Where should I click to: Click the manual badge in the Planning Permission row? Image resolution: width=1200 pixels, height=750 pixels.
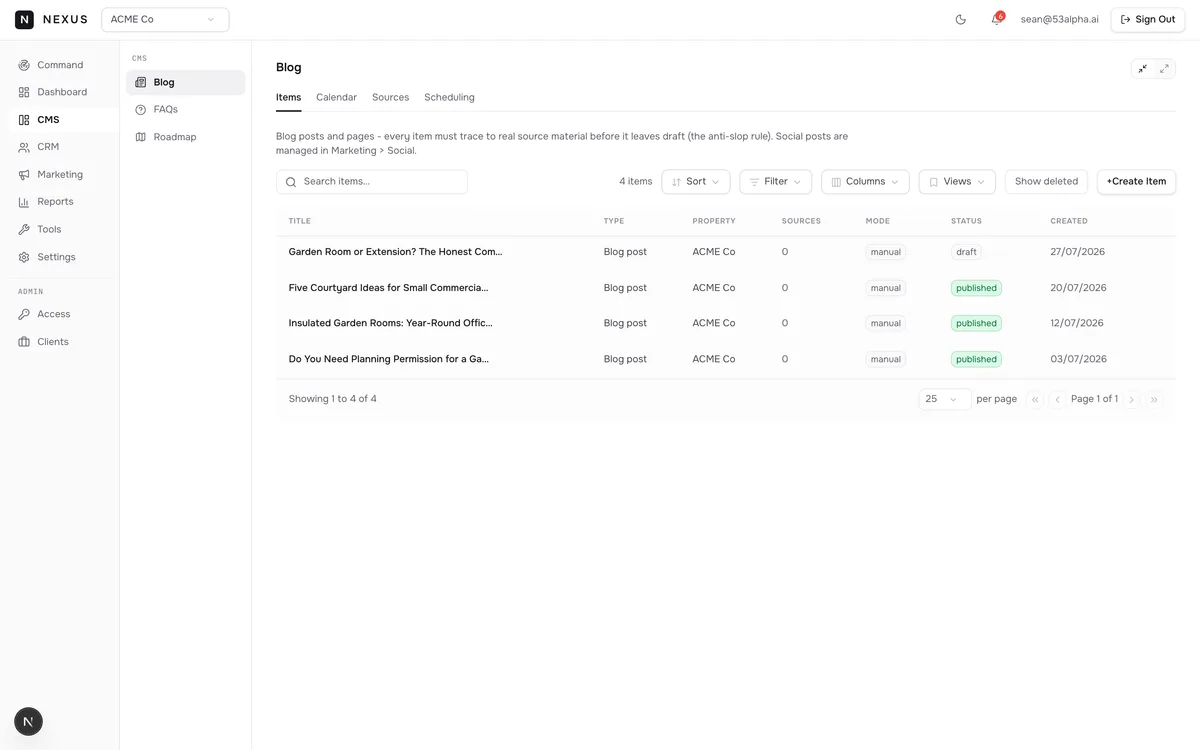(x=885, y=359)
